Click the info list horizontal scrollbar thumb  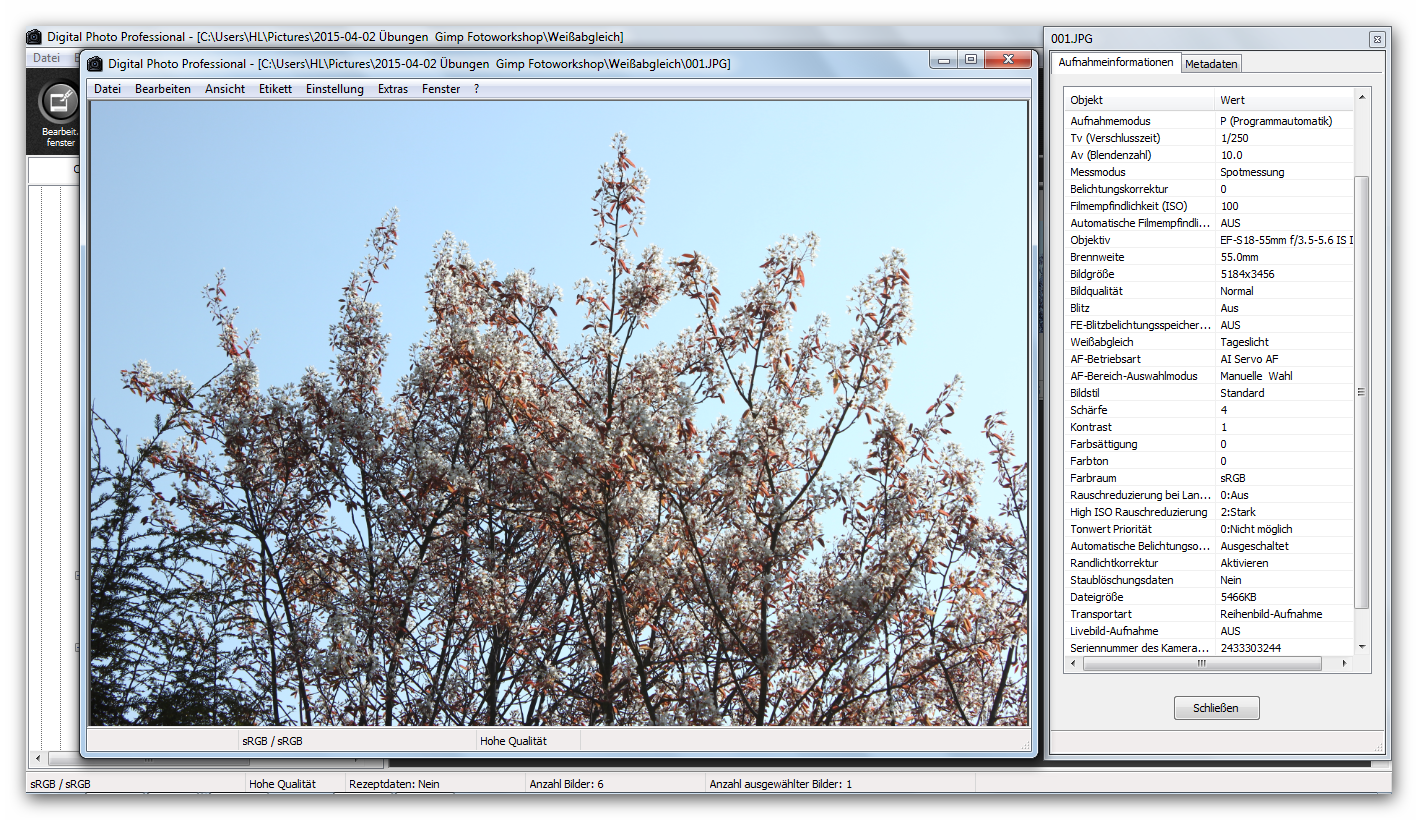(x=1202, y=663)
